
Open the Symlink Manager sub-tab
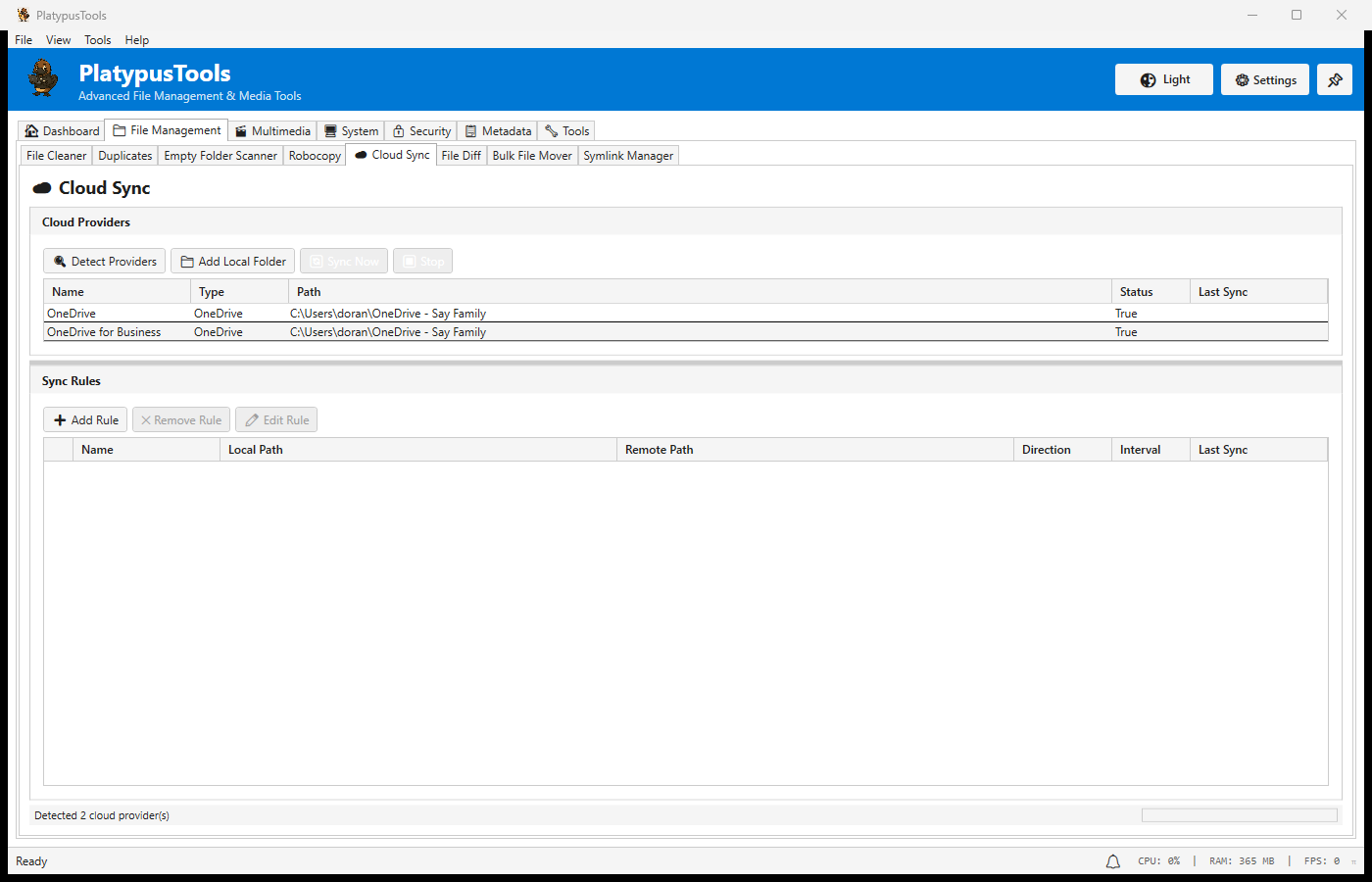pyautogui.click(x=628, y=156)
